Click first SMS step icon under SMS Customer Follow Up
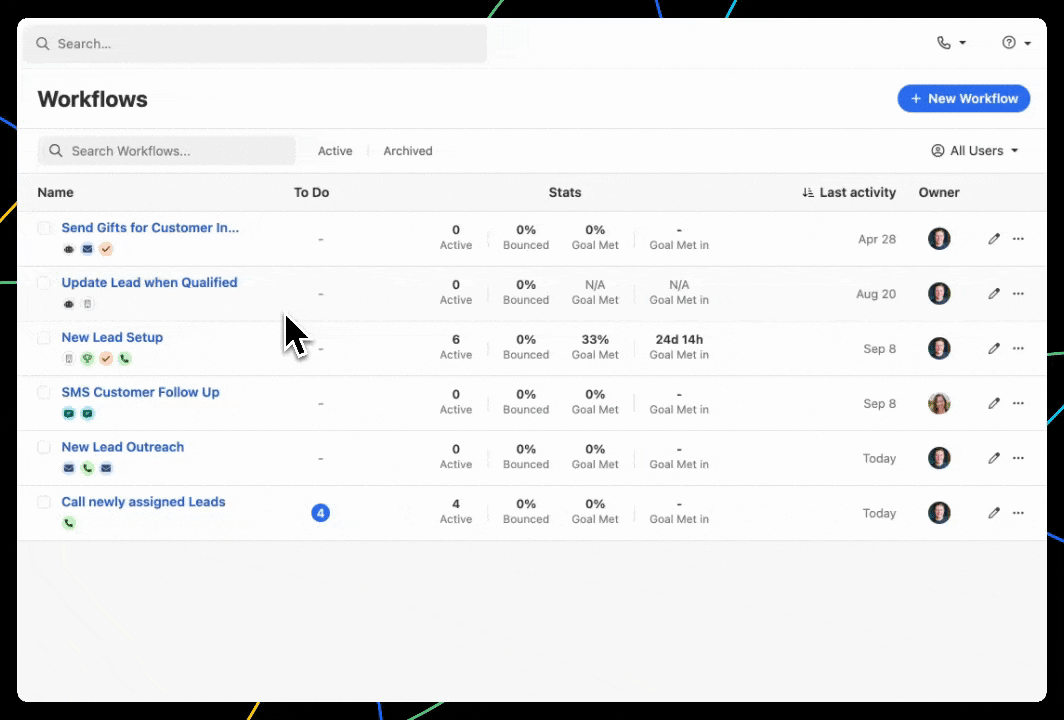The height and width of the screenshot is (720, 1064). (69, 413)
